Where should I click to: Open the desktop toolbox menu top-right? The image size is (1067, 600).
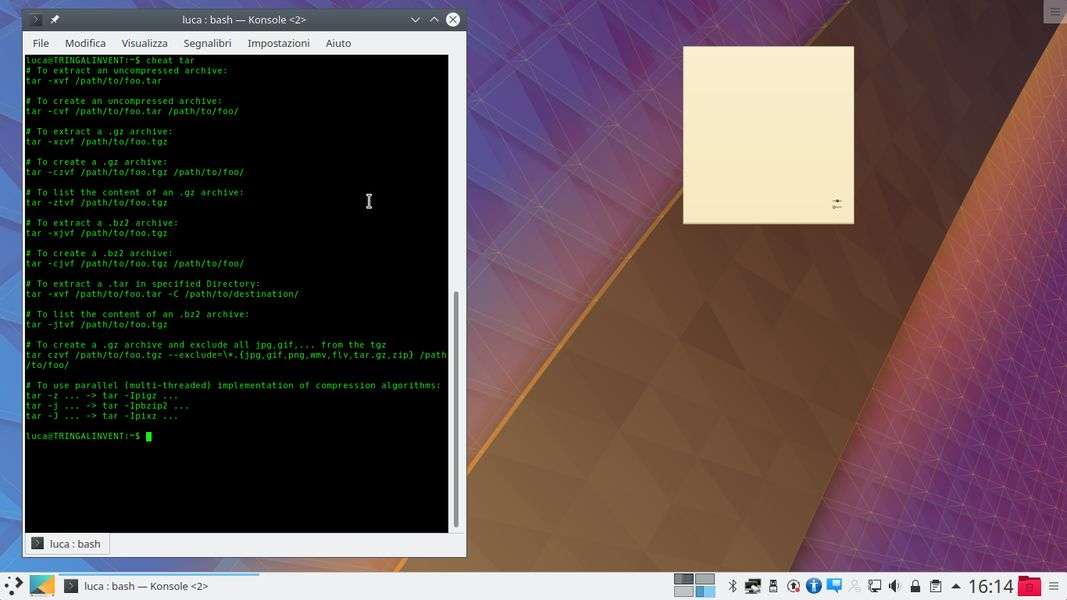click(1056, 11)
